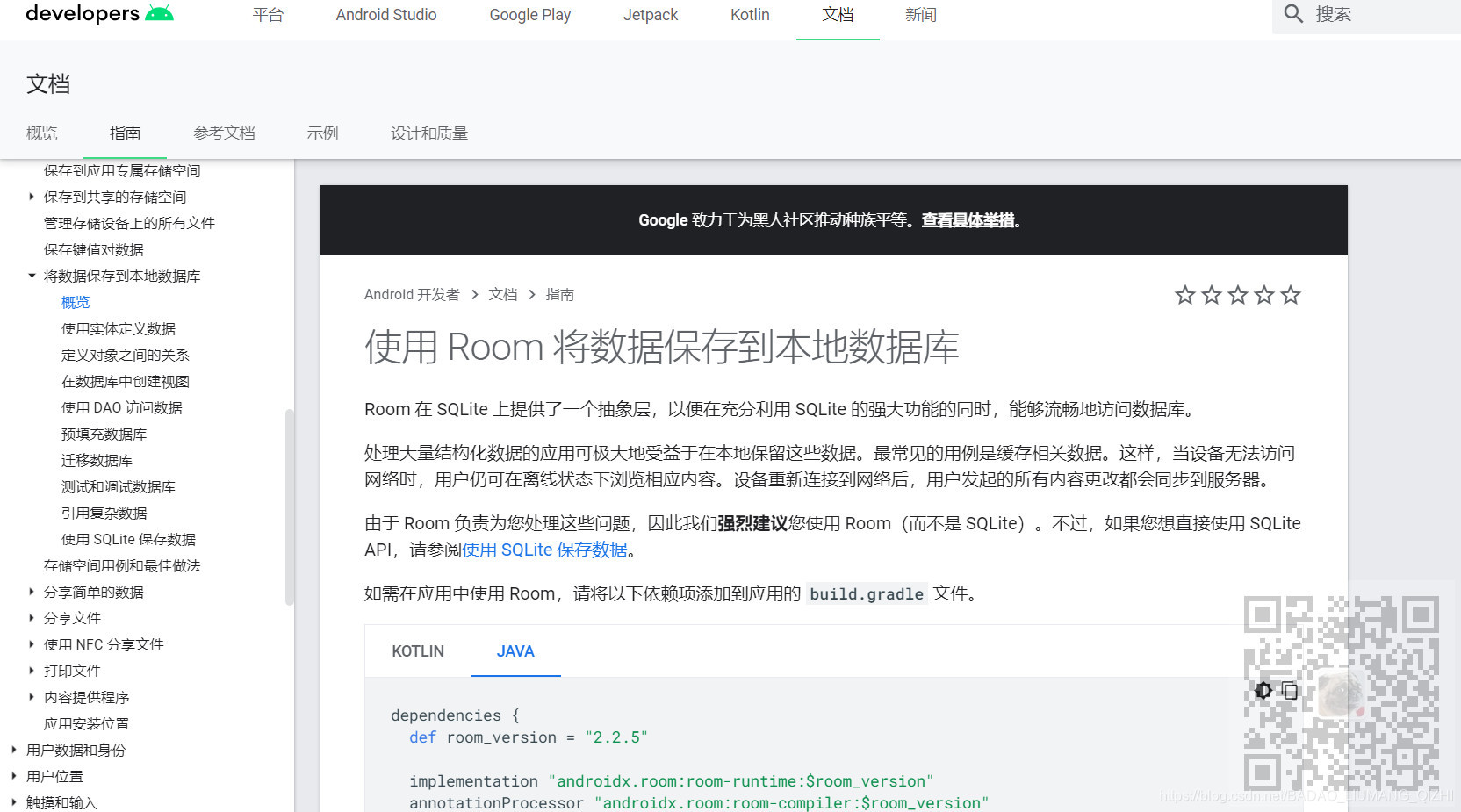
Task: Expand the 保存到共享的存储空间 section
Action: point(32,197)
